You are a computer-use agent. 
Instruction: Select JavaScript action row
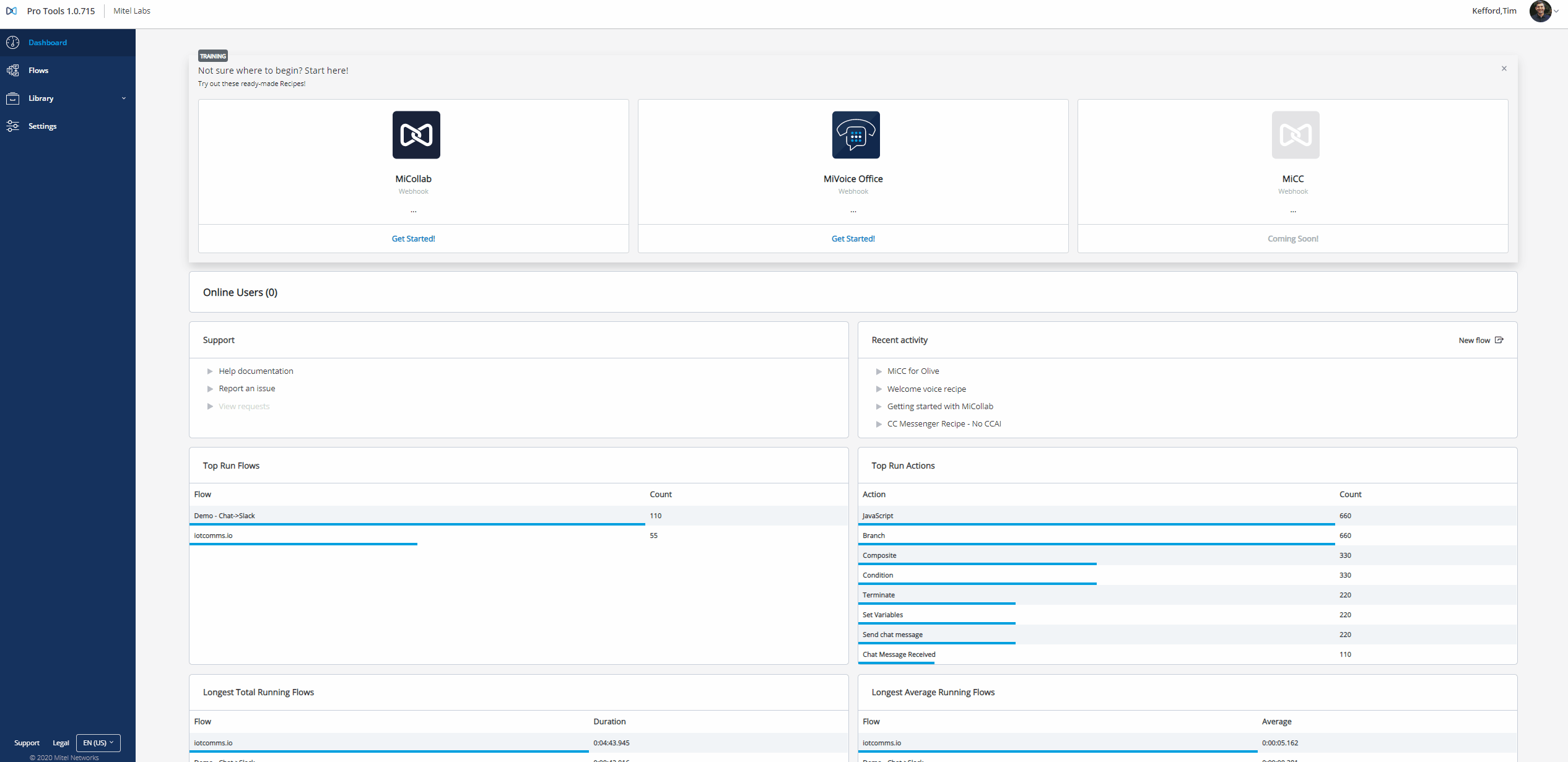pos(1187,516)
